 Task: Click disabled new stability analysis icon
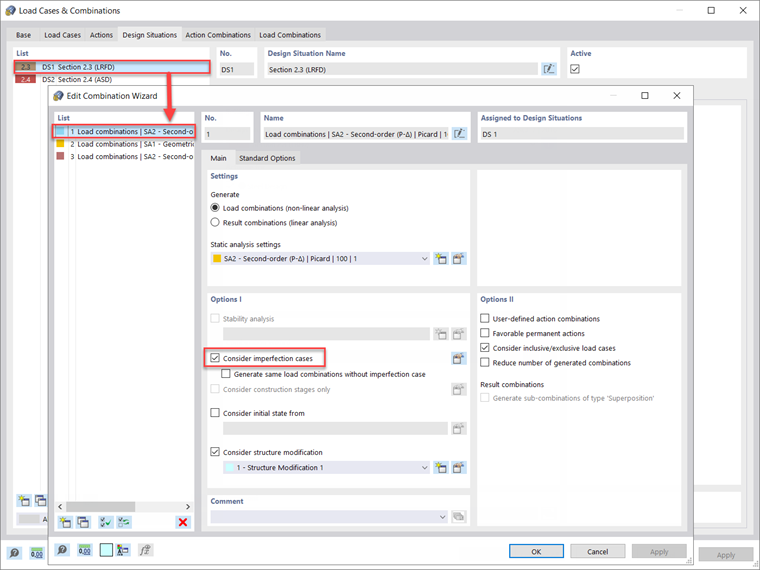[x=441, y=334]
